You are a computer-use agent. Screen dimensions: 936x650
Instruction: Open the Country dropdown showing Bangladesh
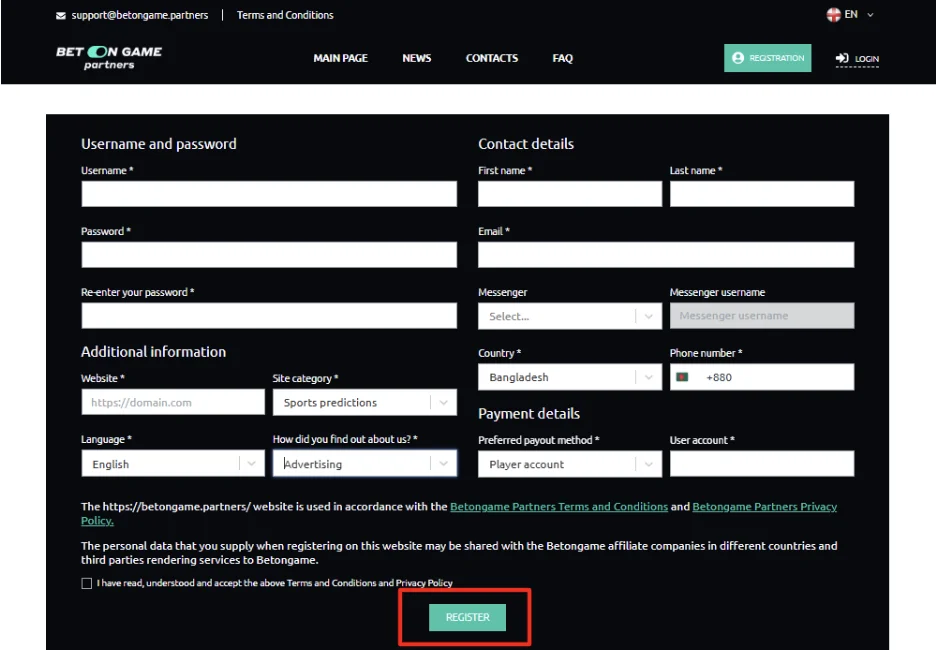[x=648, y=377]
